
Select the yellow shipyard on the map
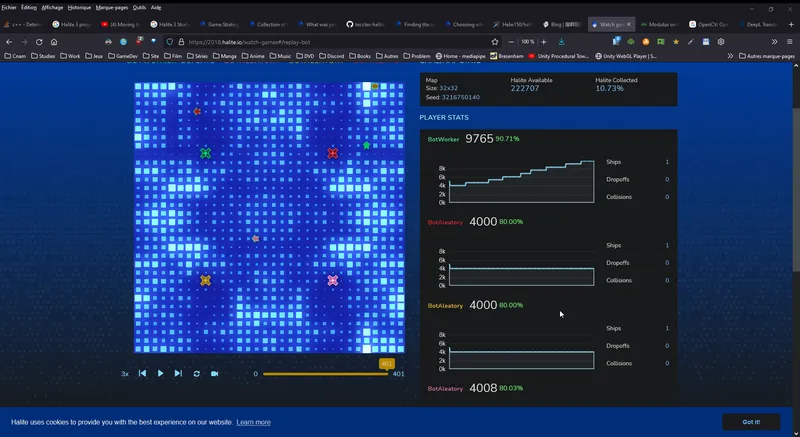pos(205,280)
